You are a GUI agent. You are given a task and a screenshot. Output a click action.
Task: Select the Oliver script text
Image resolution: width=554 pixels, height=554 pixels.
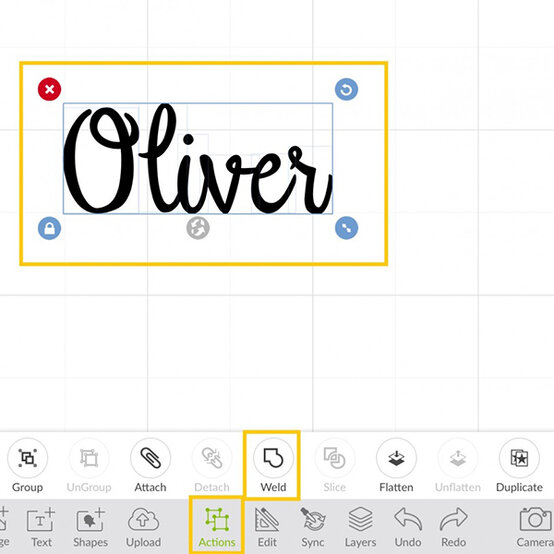click(x=198, y=159)
